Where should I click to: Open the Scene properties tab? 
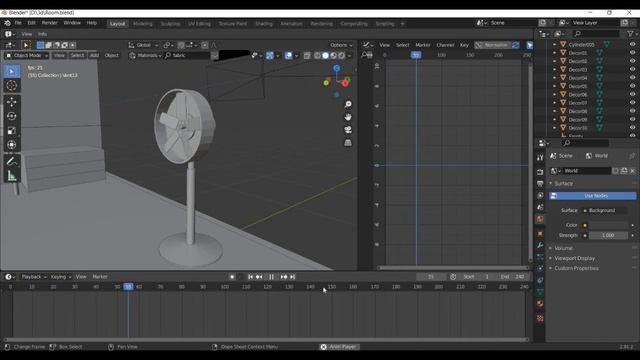tap(540, 207)
